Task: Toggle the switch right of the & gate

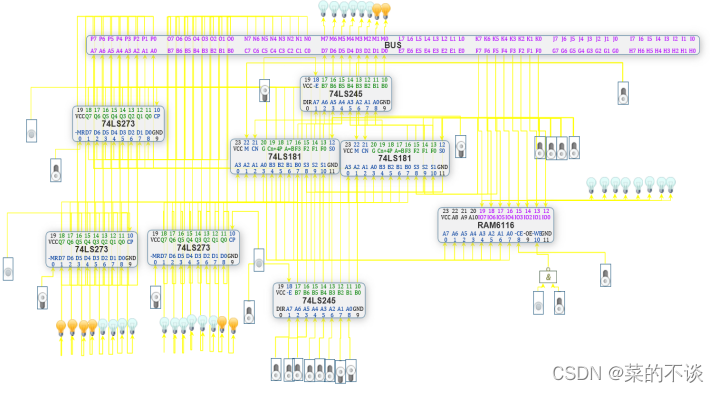Action: point(605,275)
